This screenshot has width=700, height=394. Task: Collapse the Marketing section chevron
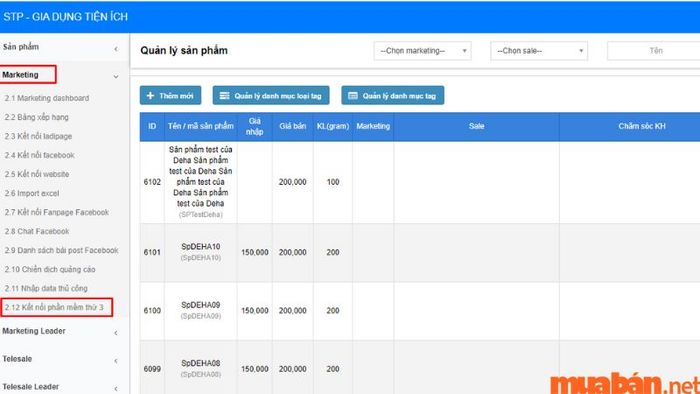[x=116, y=77]
